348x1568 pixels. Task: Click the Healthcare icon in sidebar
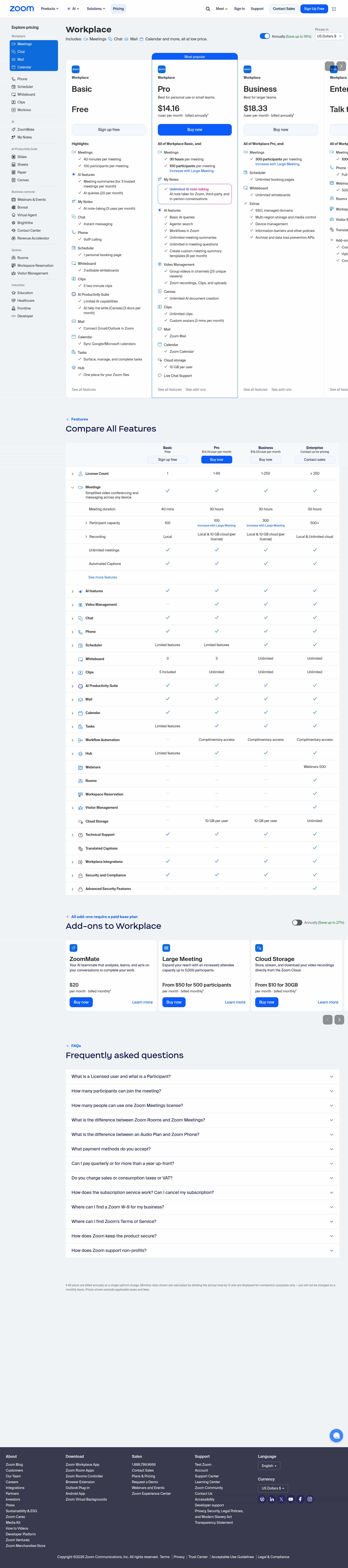click(x=13, y=301)
